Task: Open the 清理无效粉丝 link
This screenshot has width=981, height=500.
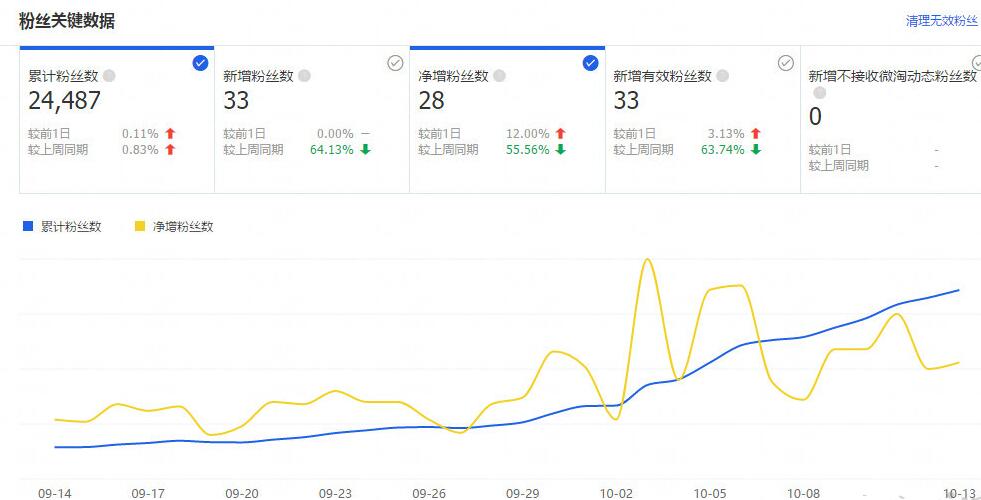Action: [x=941, y=21]
